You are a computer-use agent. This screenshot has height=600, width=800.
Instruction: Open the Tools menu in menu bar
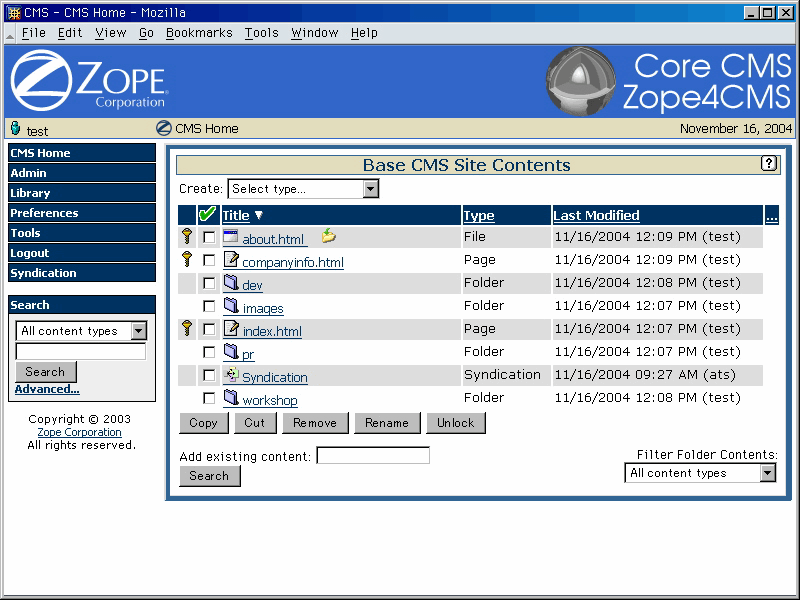point(262,33)
